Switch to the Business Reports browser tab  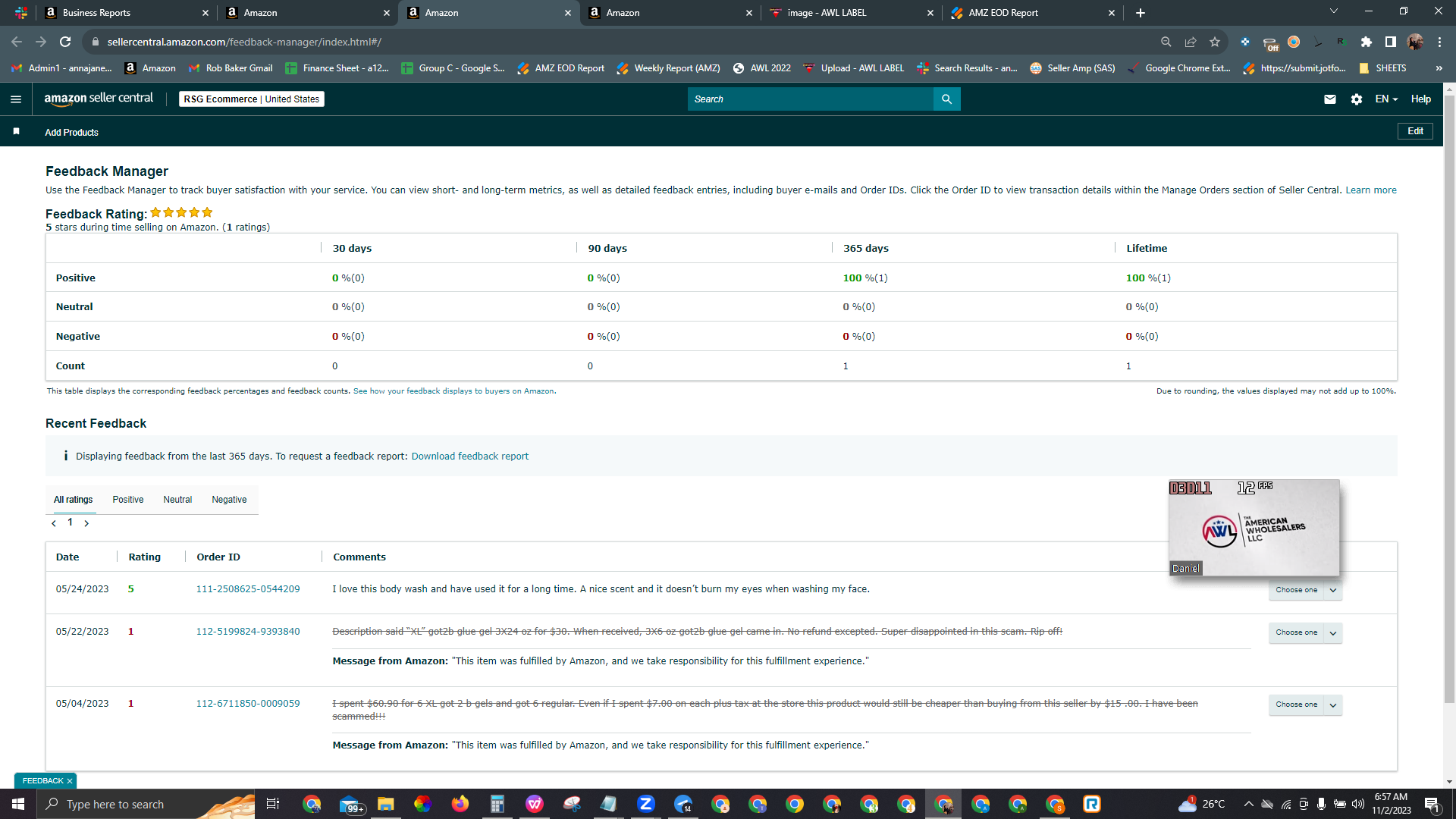(126, 13)
